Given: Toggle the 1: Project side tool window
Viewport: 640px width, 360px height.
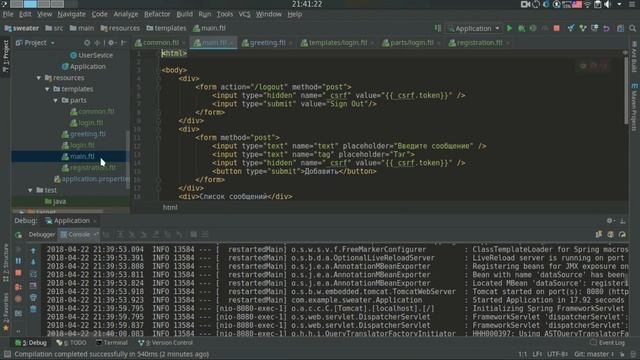Looking at the screenshot, I should click(5, 56).
